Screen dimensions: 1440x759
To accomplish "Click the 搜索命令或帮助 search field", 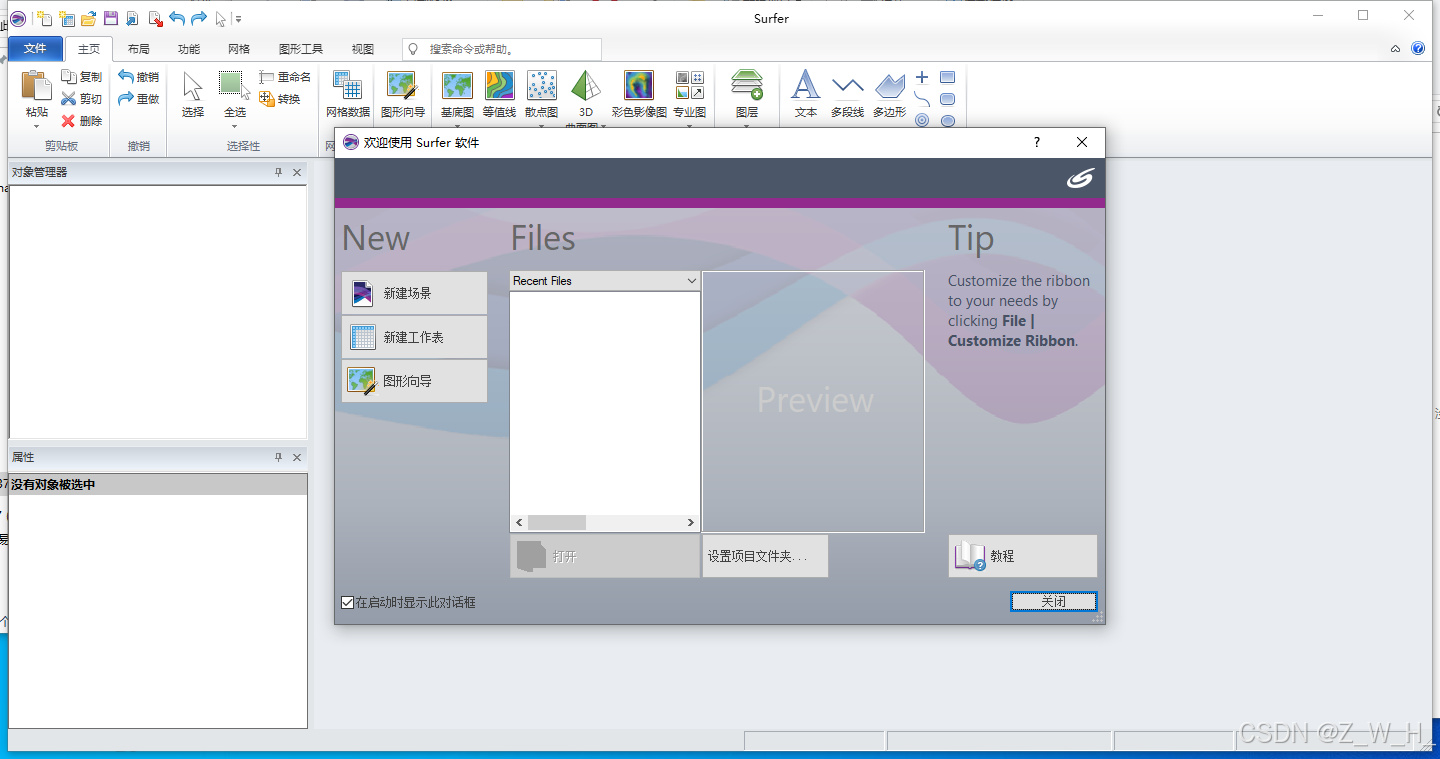I will (x=502, y=49).
